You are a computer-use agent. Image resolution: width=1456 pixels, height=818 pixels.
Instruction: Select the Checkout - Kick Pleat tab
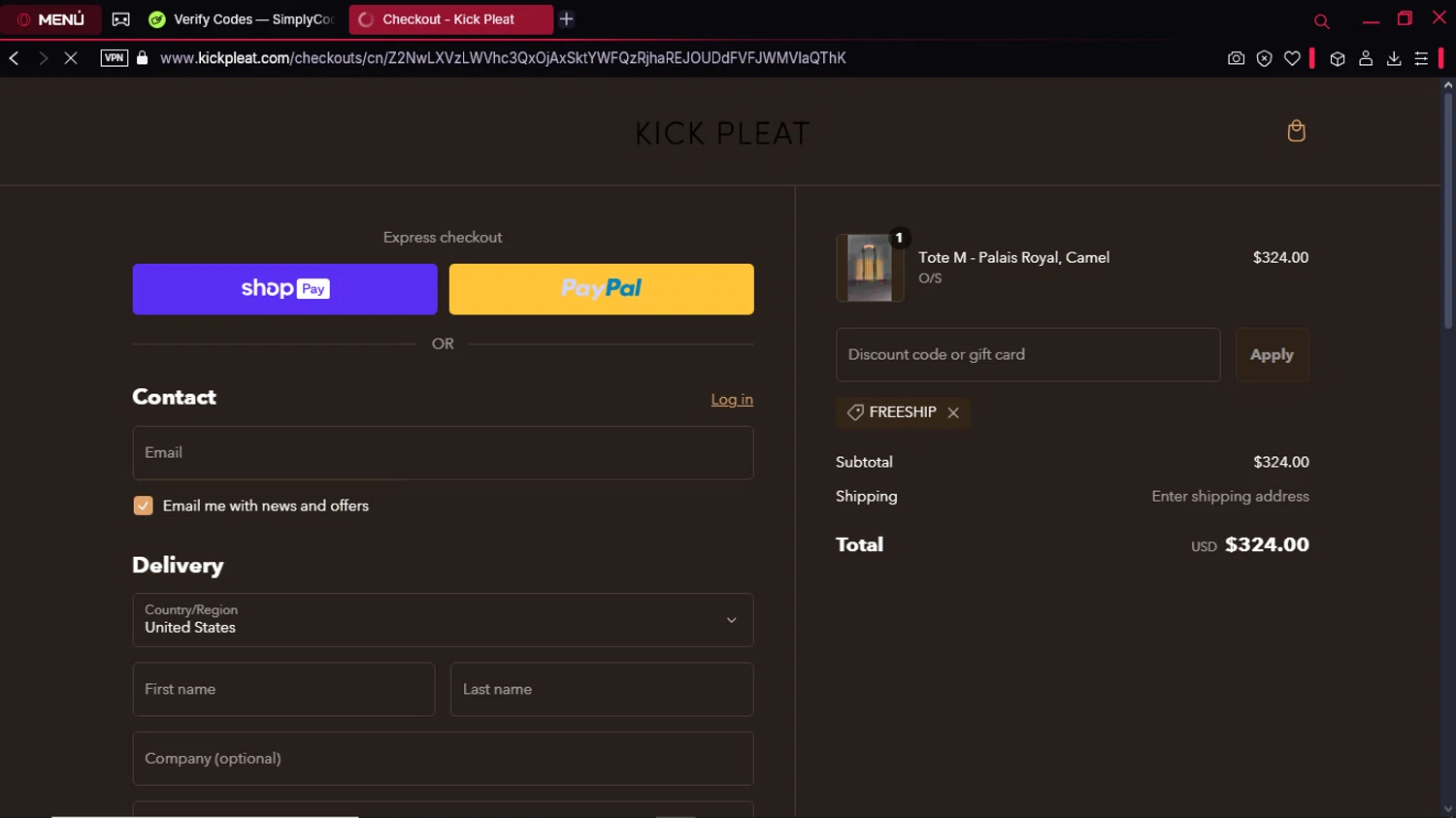[x=451, y=19]
